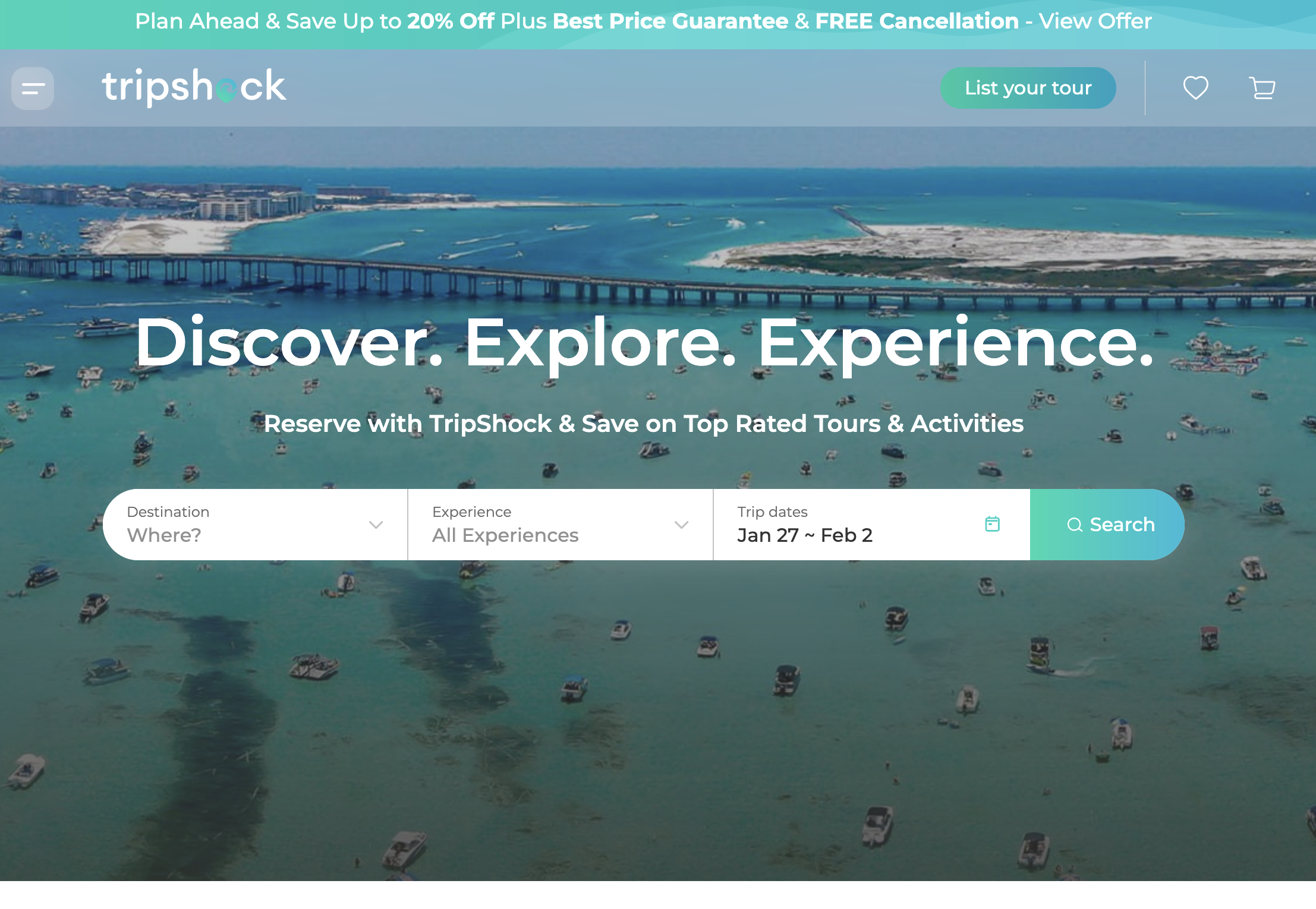Open the shopping cart icon
This screenshot has width=1316, height=909.
1262,88
